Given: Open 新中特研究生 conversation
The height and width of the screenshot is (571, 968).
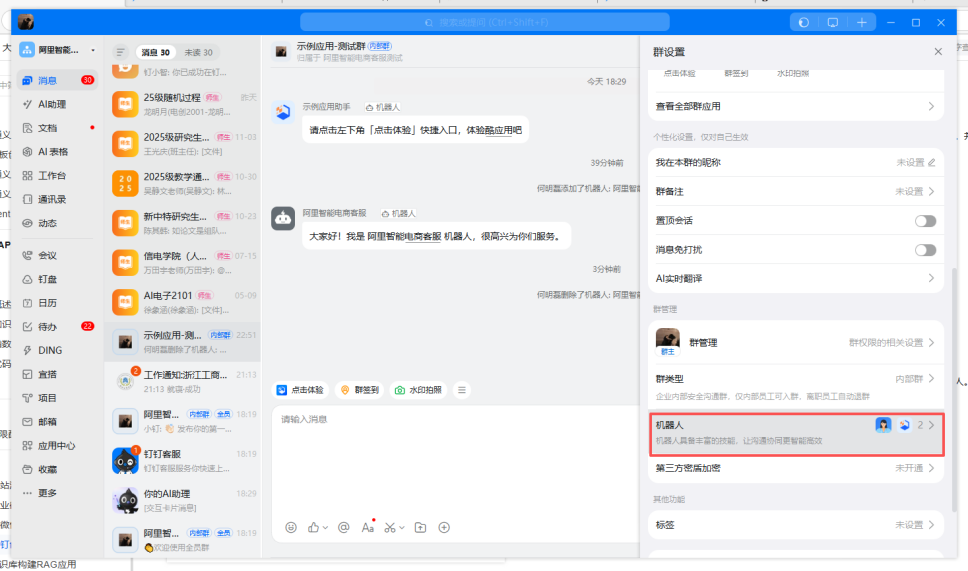Looking at the screenshot, I should [x=183, y=223].
